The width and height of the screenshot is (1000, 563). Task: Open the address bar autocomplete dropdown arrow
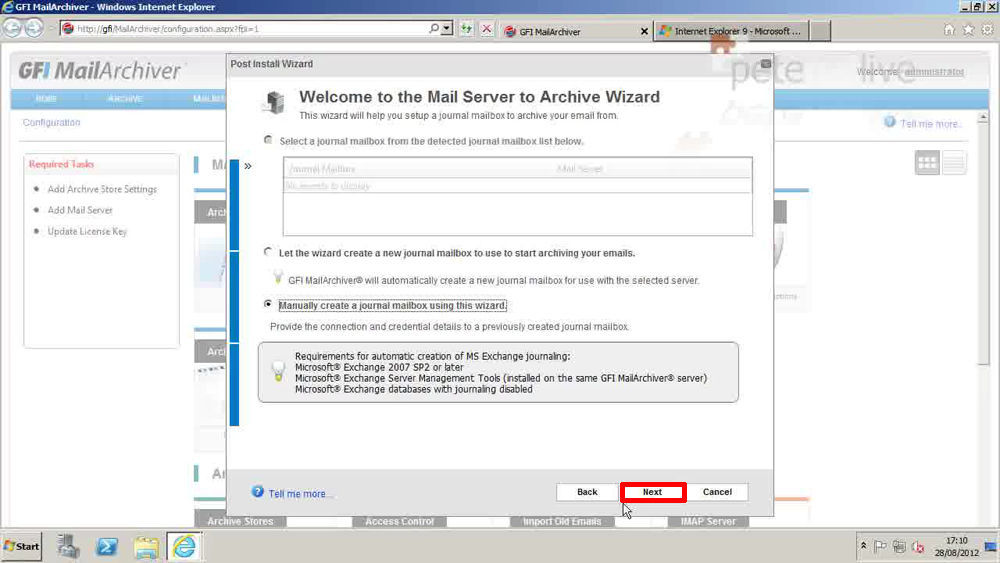pos(447,29)
